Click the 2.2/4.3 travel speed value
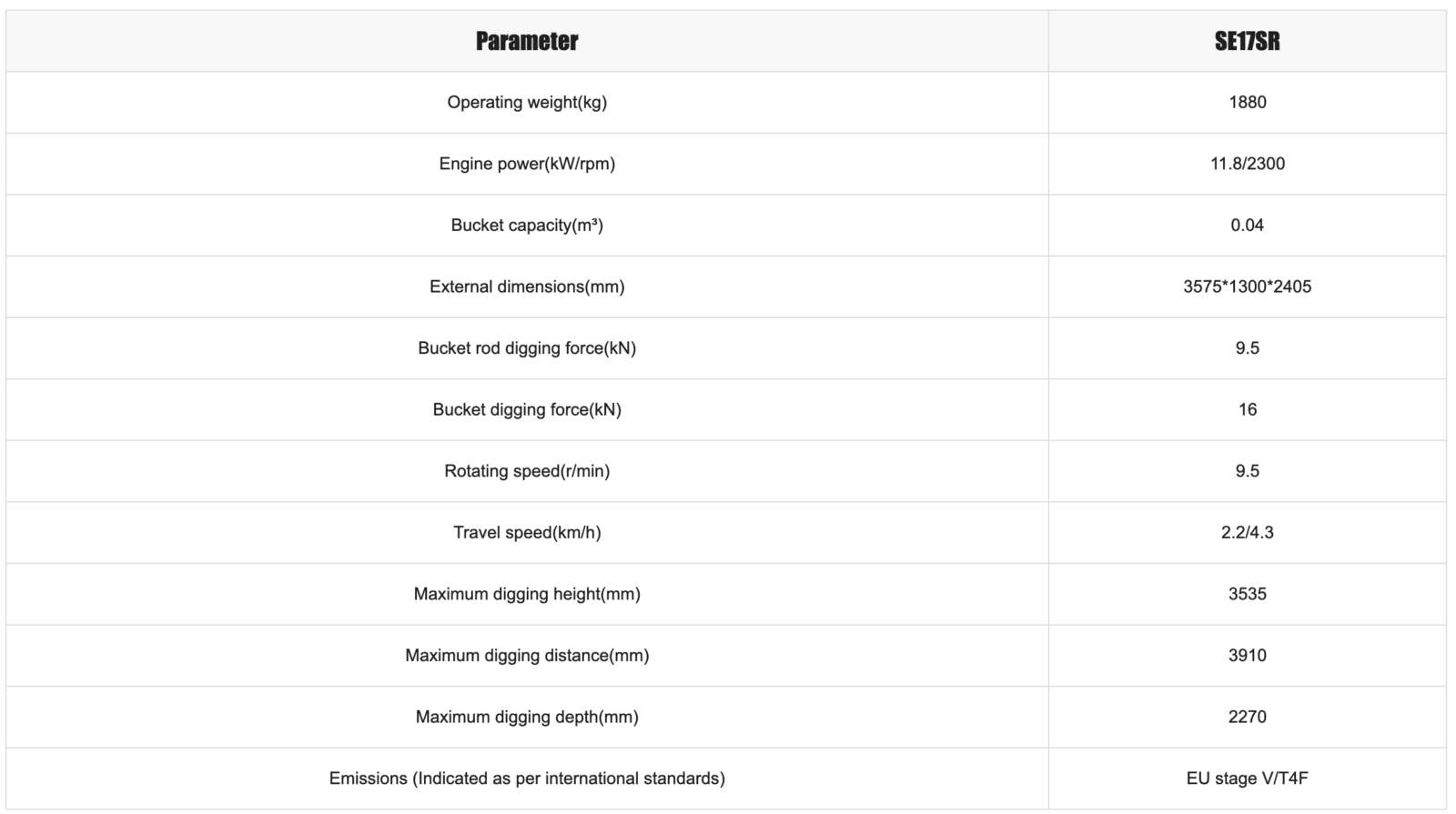Viewport: 1456px width, 814px height. [1247, 532]
